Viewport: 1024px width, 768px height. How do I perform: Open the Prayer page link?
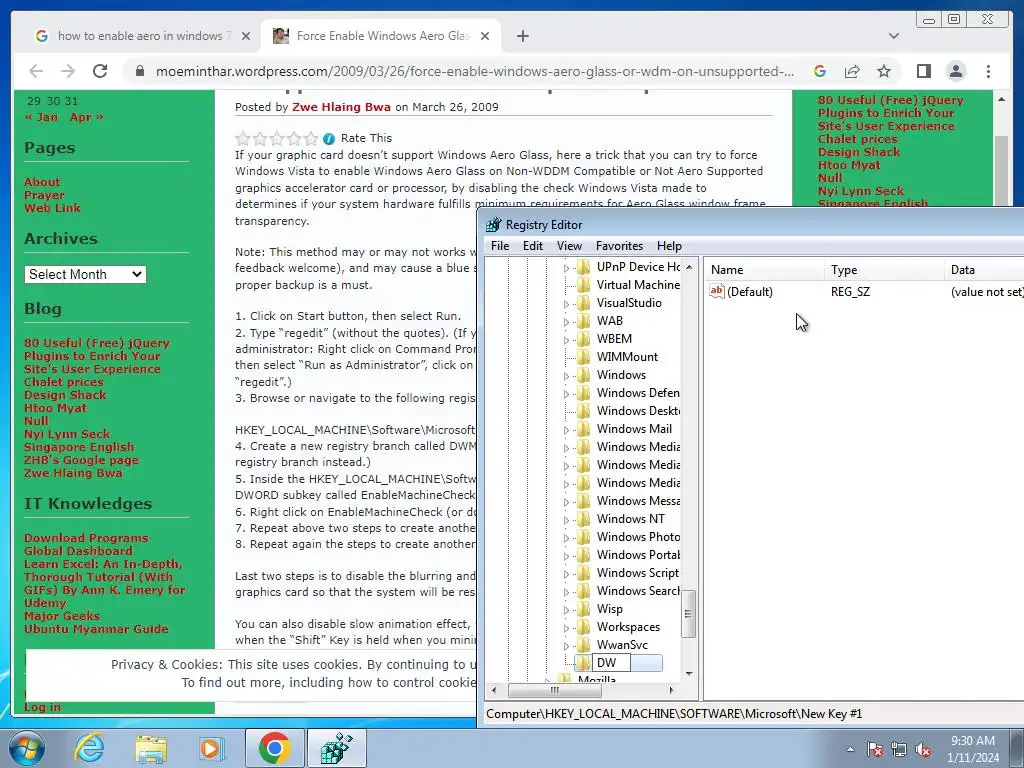pos(44,195)
